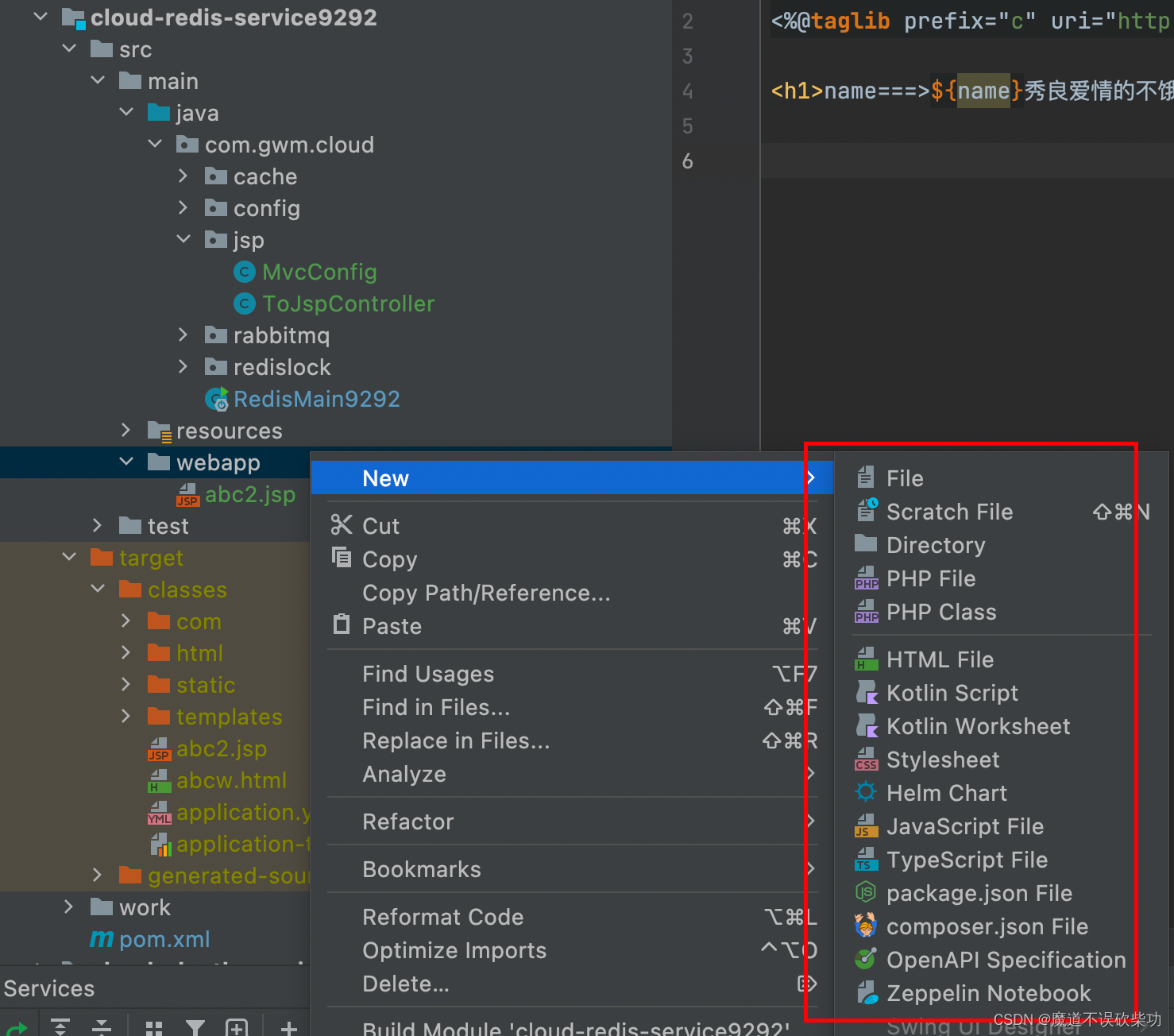This screenshot has height=1036, width=1174.
Task: Open the Analyze submenu
Action: (572, 774)
